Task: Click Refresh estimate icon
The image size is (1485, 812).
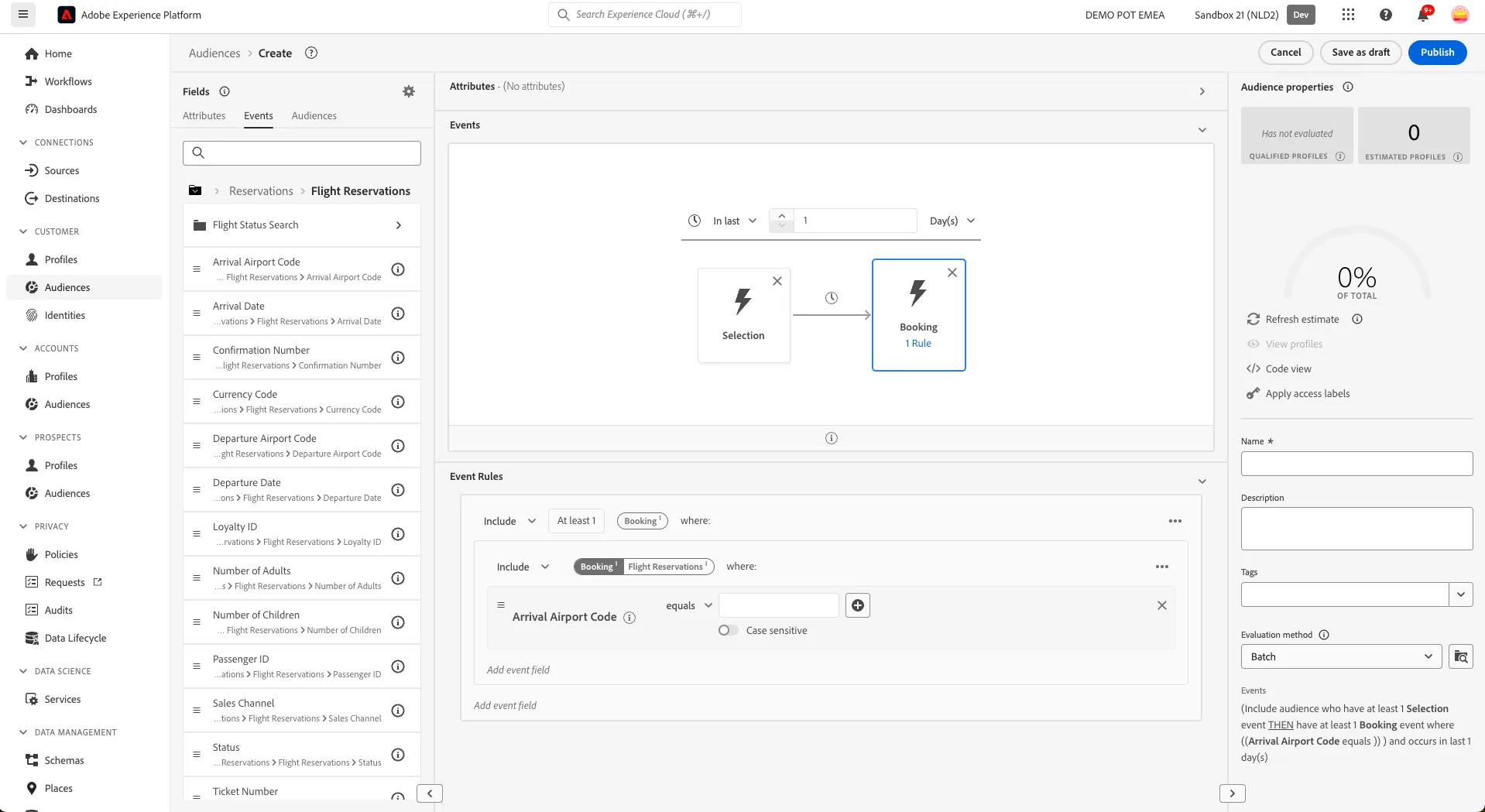Action: (1253, 319)
